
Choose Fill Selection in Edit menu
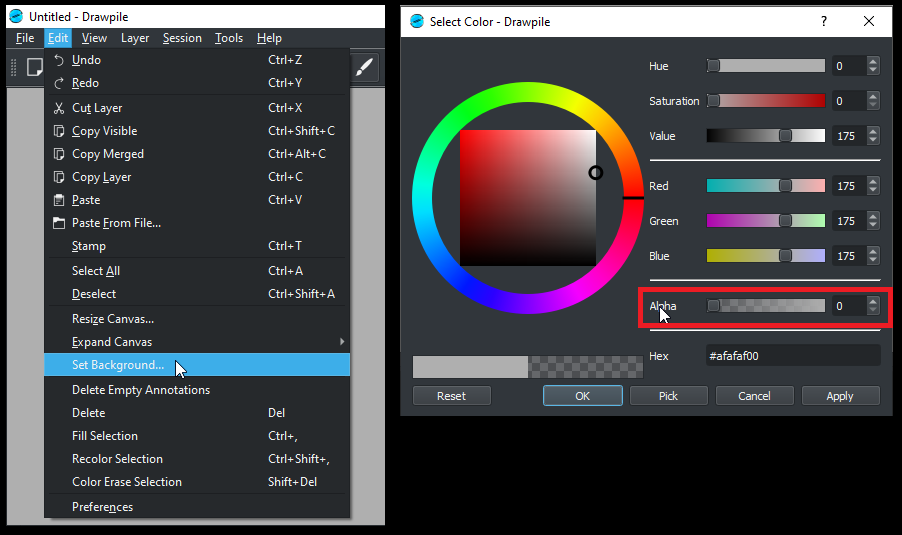coord(197,436)
